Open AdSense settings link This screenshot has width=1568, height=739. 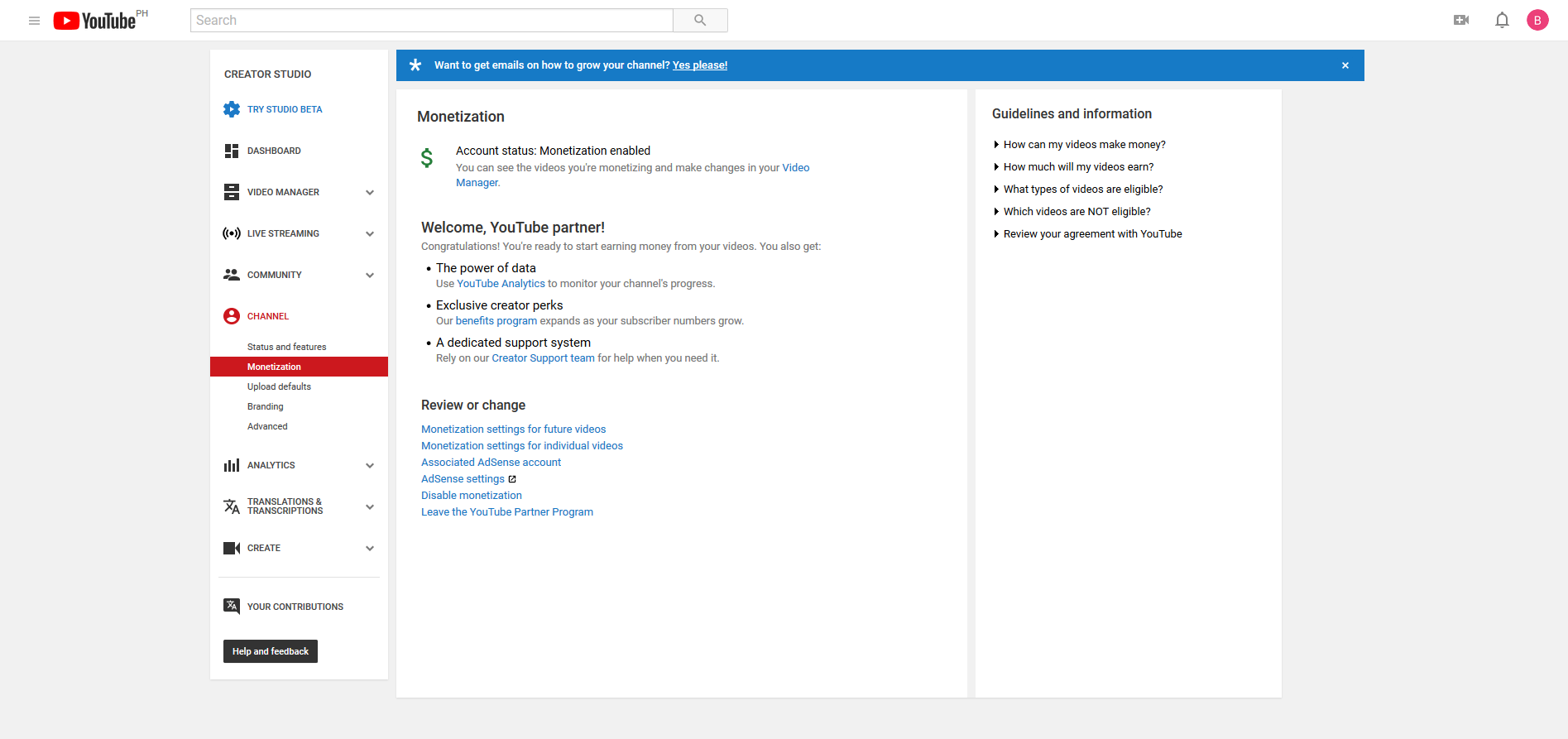(463, 479)
